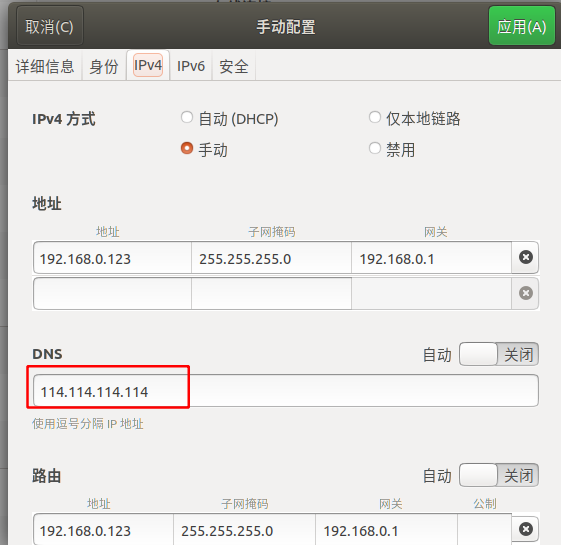The width and height of the screenshot is (561, 545).
Task: Edit the subnet mask 255.255.255.0 in 地址 section
Action: (272, 258)
